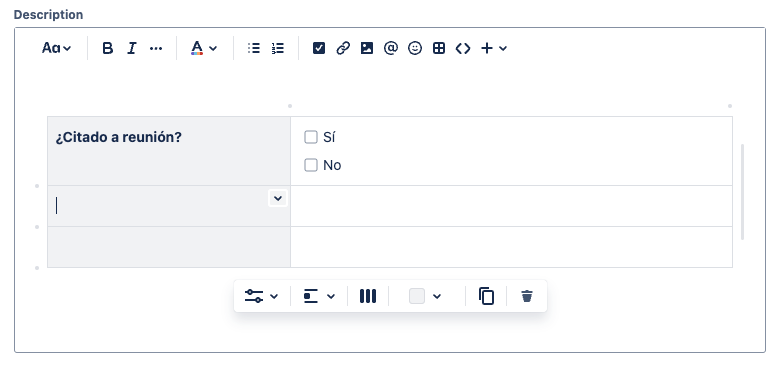Check the No checkbox
The height and width of the screenshot is (365, 776).
311,165
